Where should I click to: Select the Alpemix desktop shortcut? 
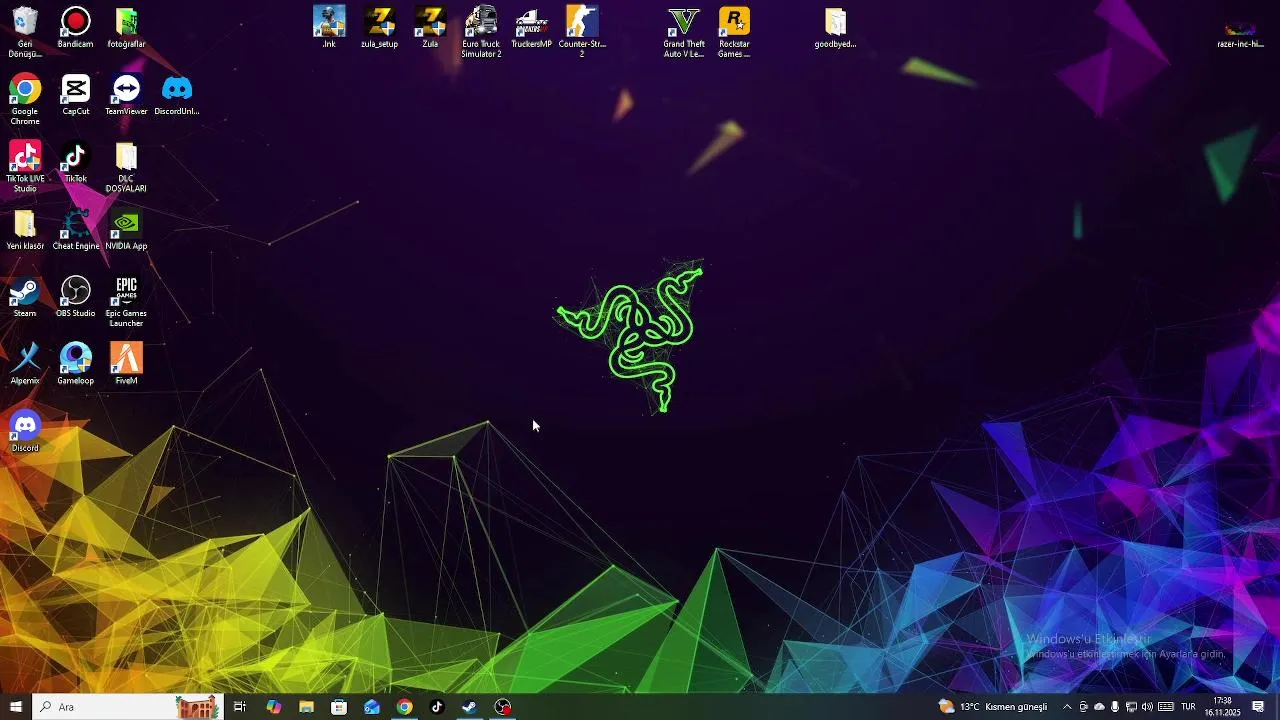pyautogui.click(x=25, y=364)
